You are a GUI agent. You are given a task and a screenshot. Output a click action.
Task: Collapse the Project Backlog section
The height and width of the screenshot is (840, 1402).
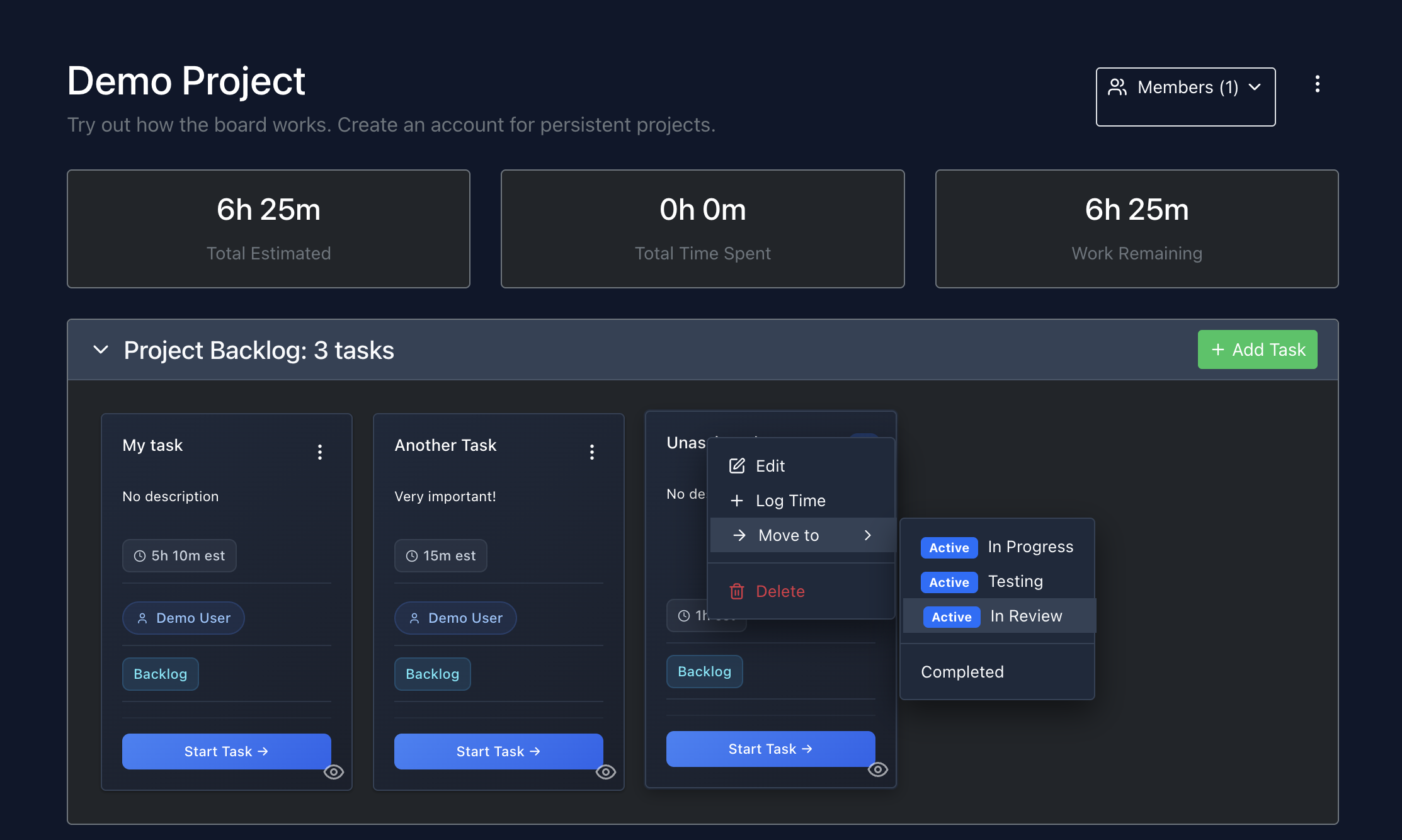100,349
